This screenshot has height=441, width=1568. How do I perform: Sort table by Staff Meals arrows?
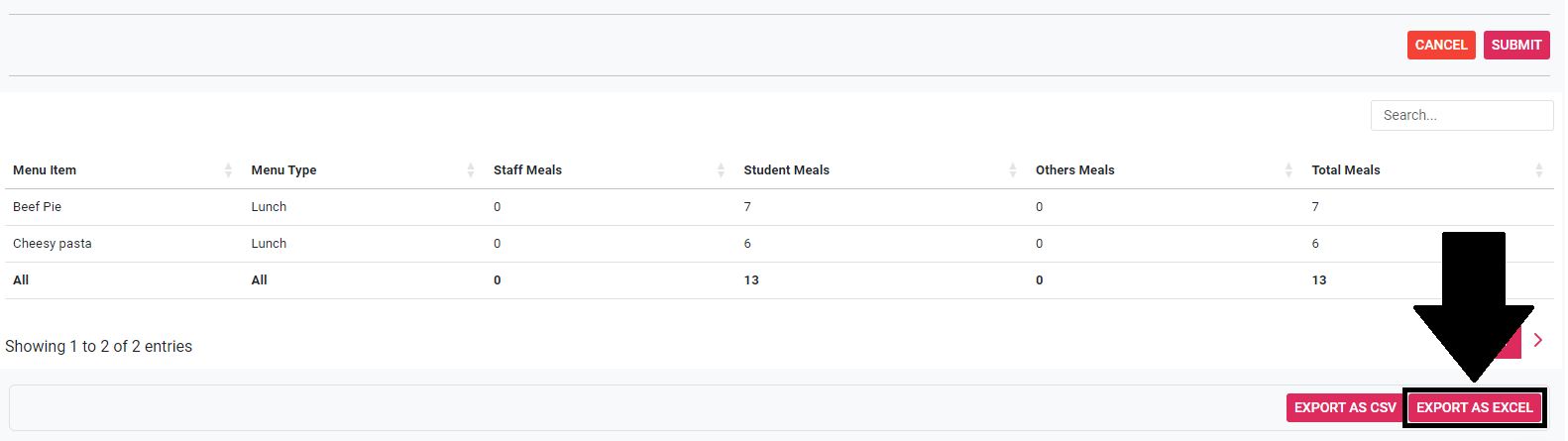pos(721,170)
